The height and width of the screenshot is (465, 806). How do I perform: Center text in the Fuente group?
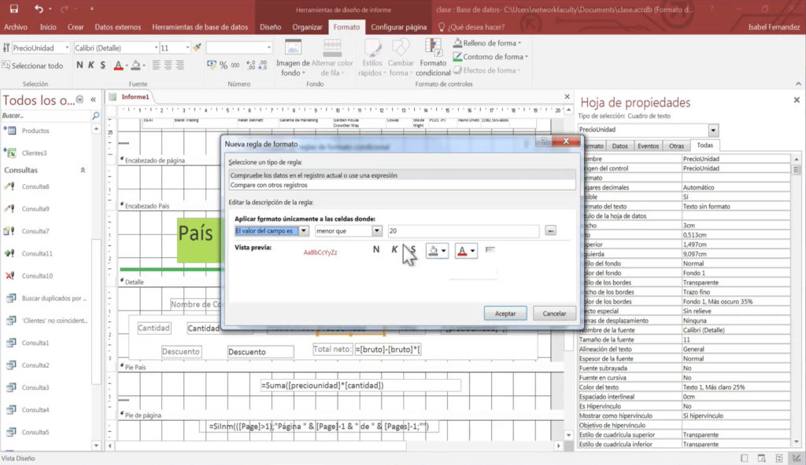(168, 65)
